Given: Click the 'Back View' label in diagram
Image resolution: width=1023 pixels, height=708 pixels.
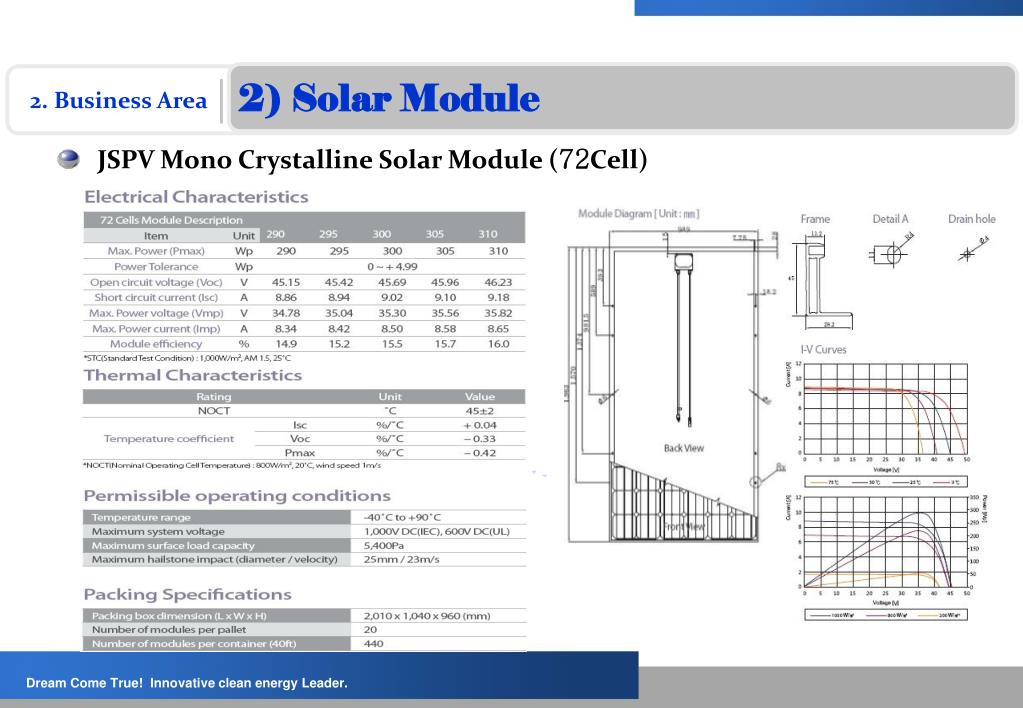Looking at the screenshot, I should [684, 448].
